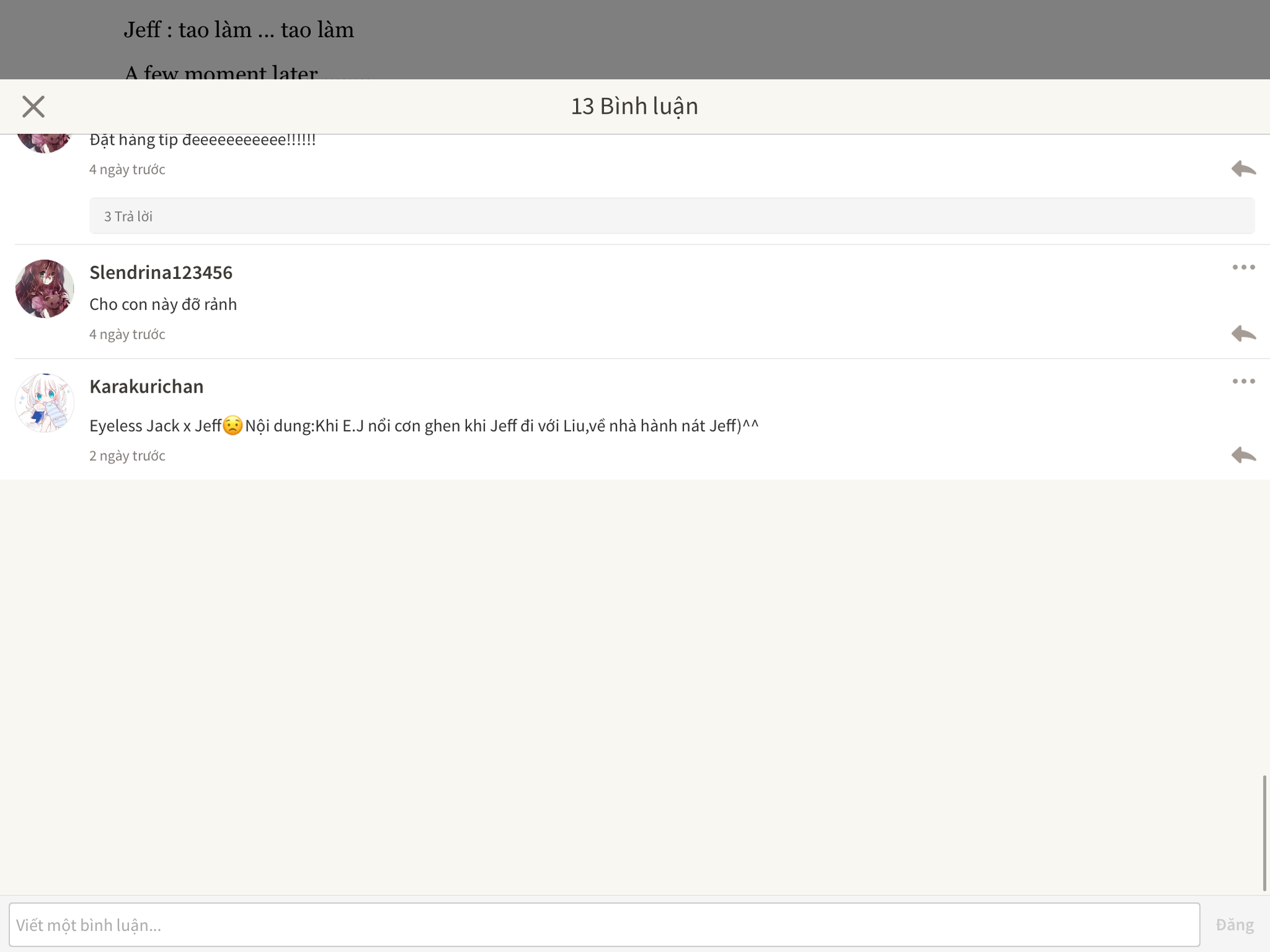Open the Slendrina123456 username link

[x=161, y=272]
